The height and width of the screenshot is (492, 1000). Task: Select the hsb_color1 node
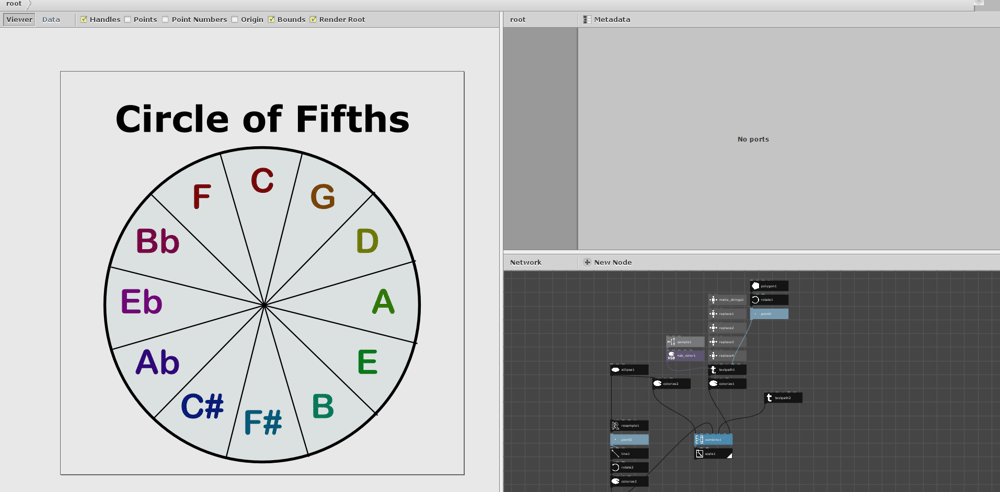(x=686, y=355)
